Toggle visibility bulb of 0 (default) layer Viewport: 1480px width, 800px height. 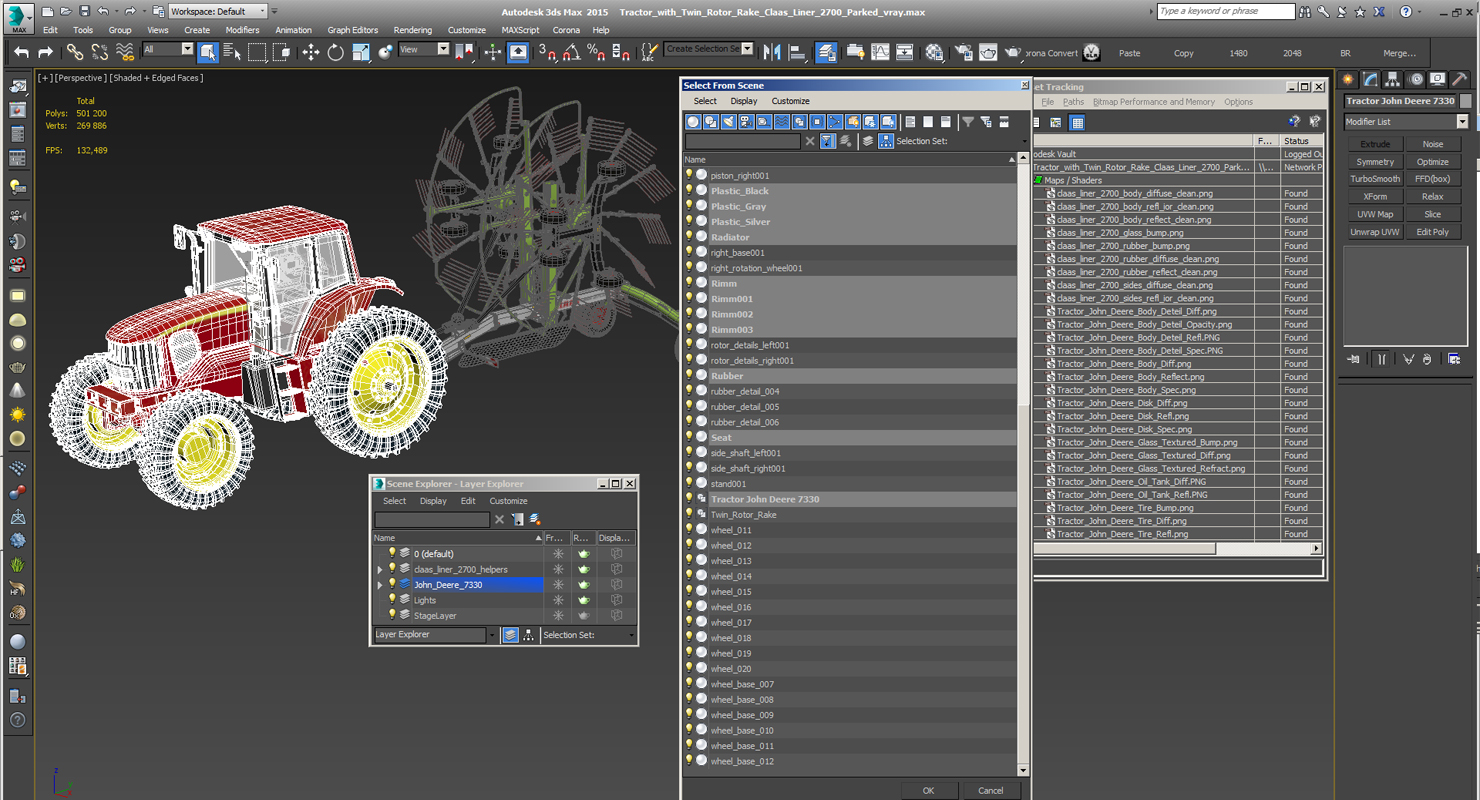click(392, 553)
